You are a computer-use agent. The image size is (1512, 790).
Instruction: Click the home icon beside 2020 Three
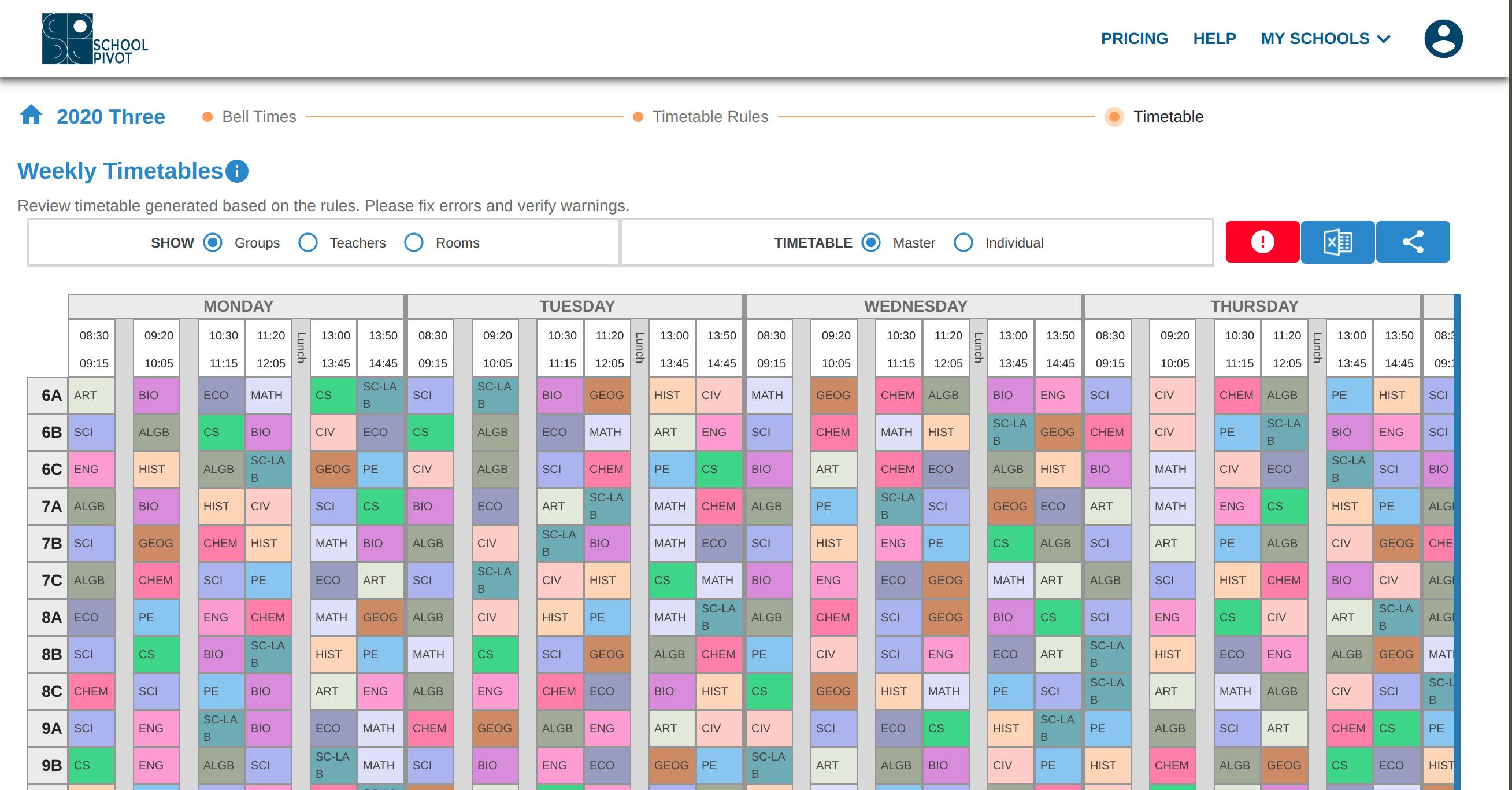31,115
